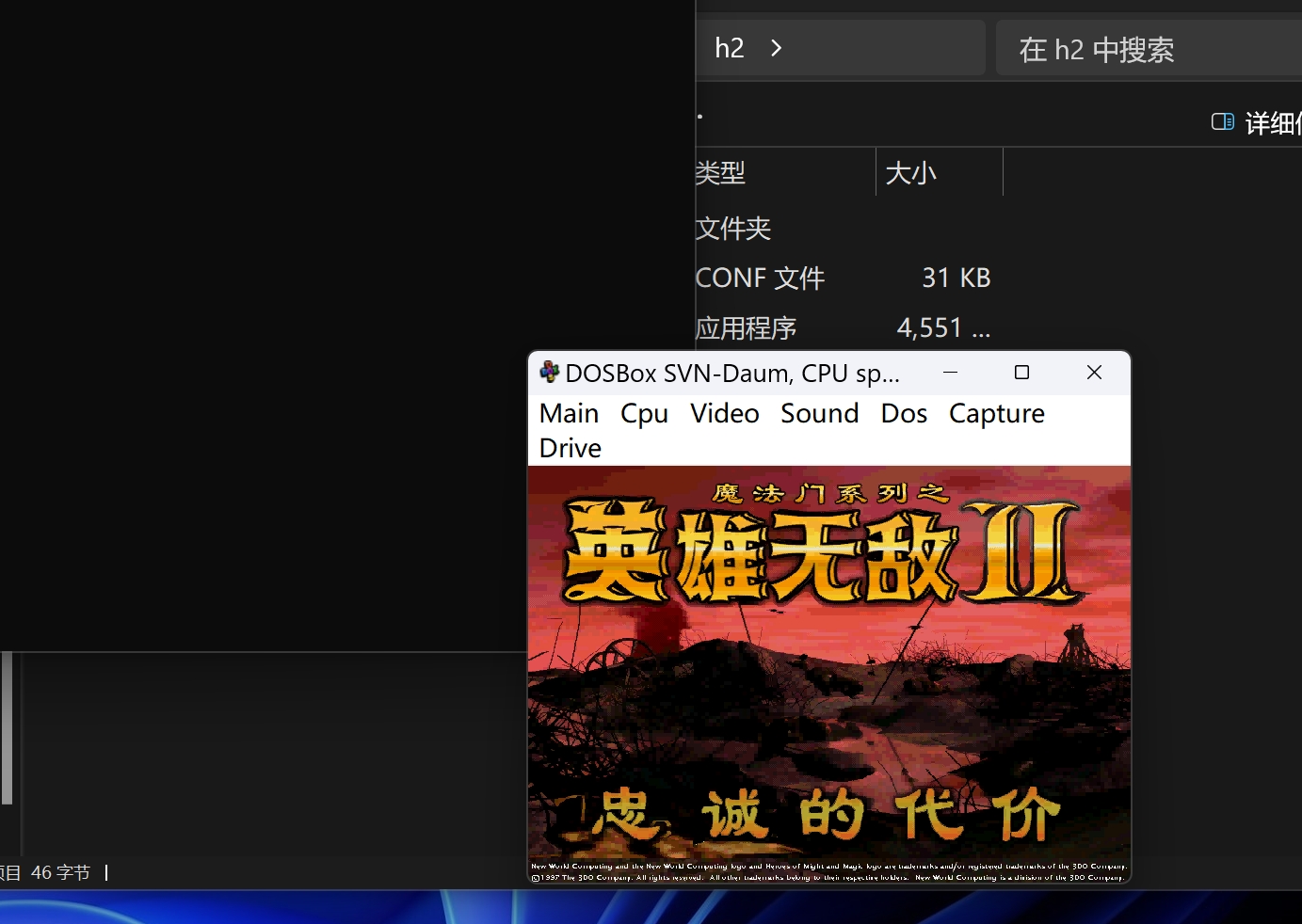Image resolution: width=1302 pixels, height=924 pixels.
Task: Open the Video menu
Action: [x=724, y=414]
